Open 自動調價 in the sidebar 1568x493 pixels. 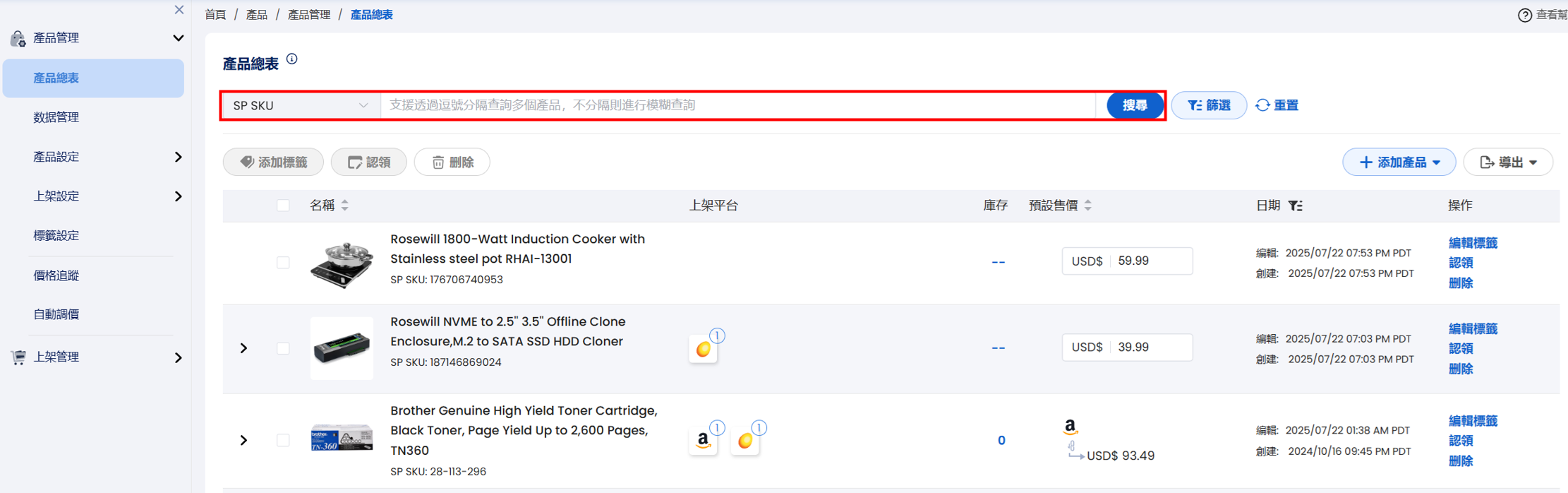point(56,314)
